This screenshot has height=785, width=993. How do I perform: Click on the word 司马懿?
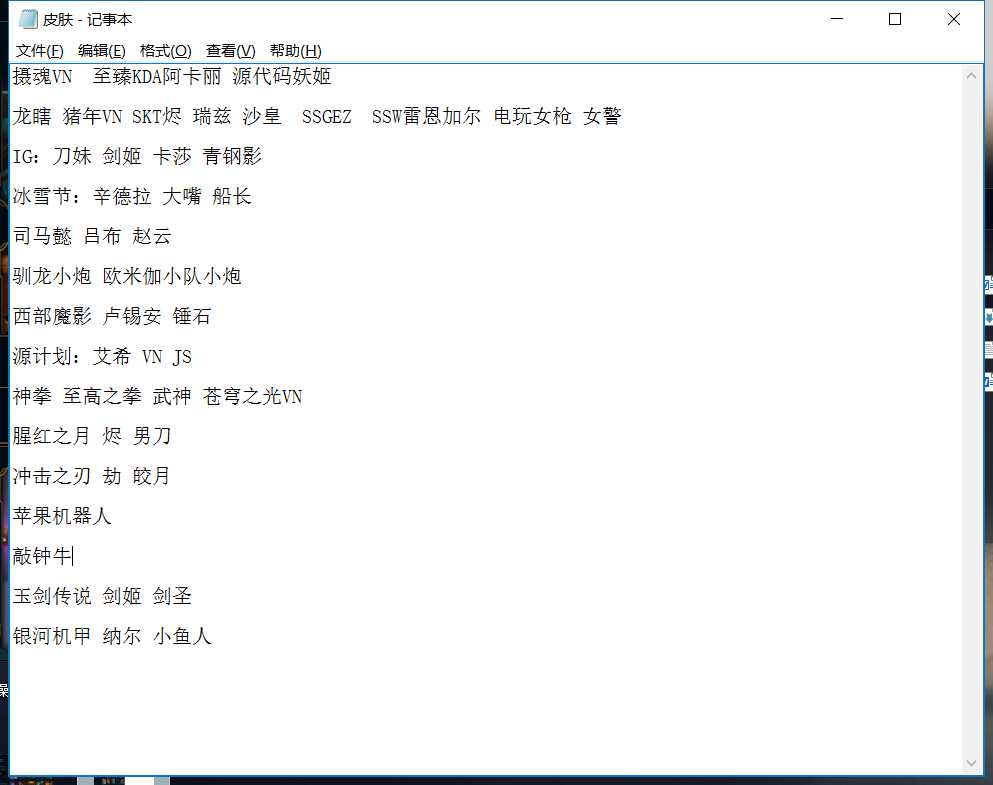pyautogui.click(x=42, y=236)
